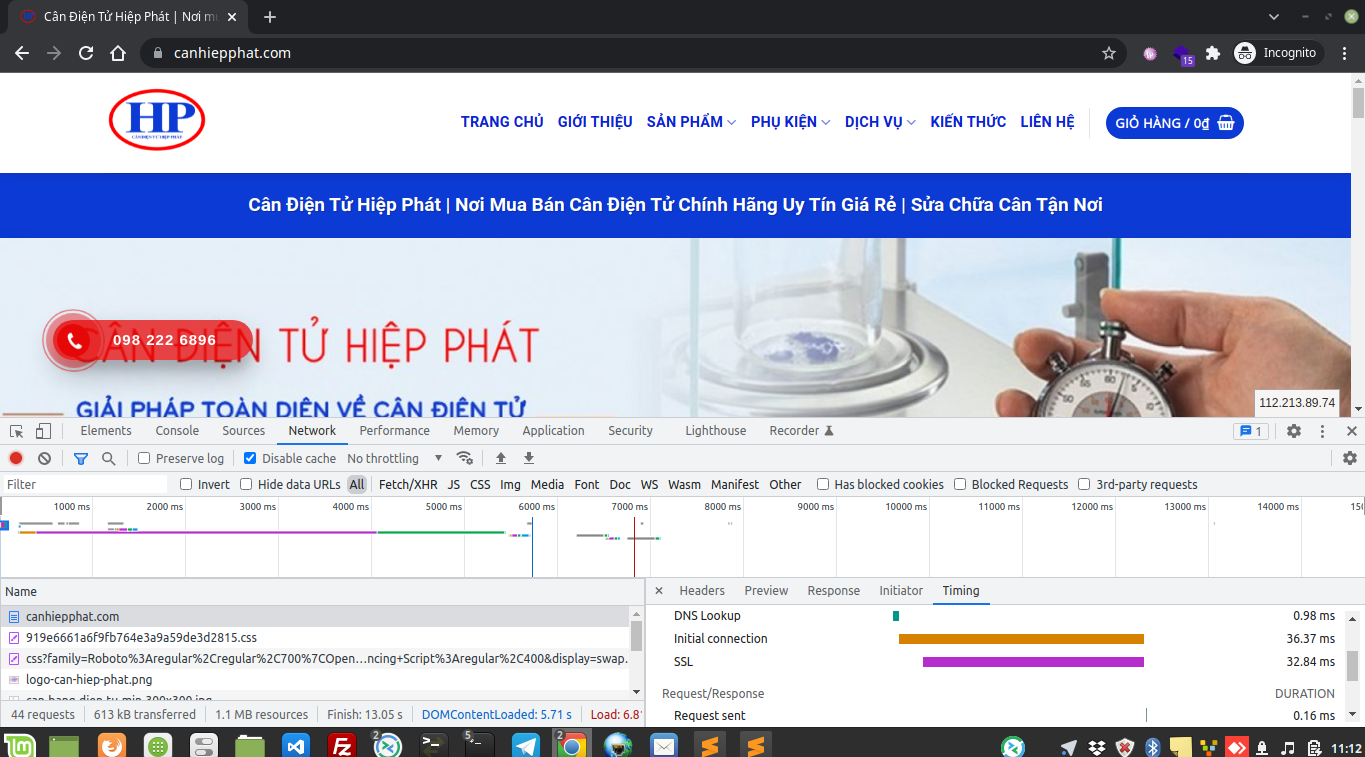
Task: Switch to Elements panel tab
Action: (106, 431)
